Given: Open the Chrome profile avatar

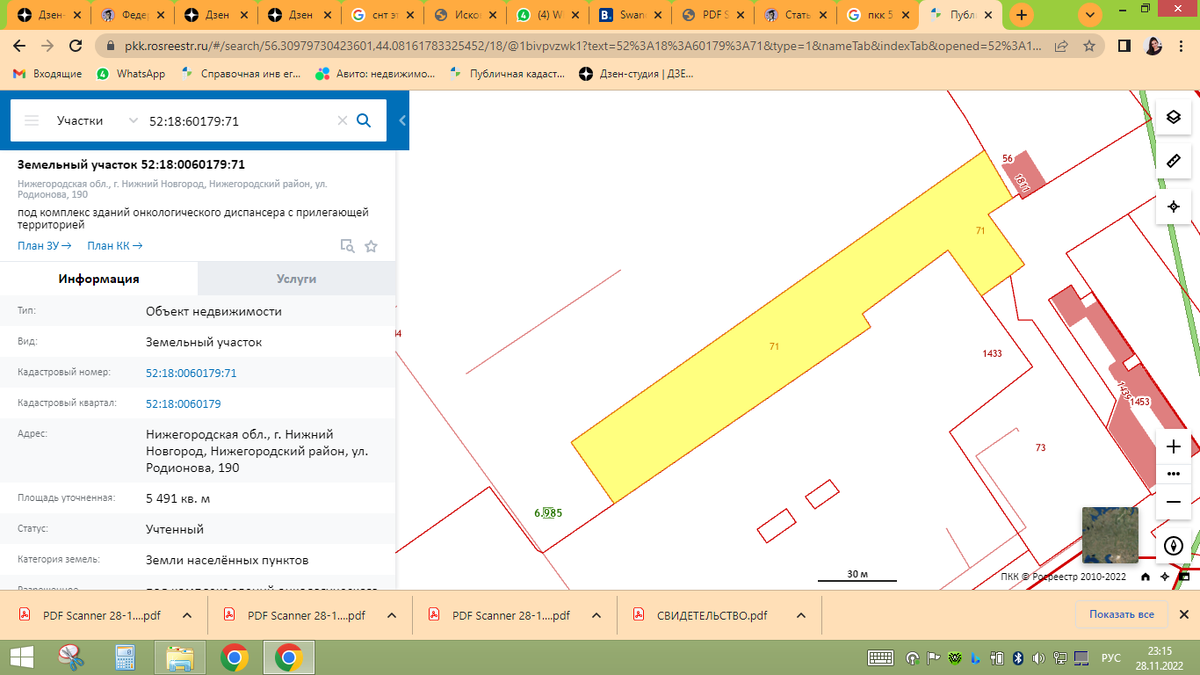Looking at the screenshot, I should [x=1153, y=46].
